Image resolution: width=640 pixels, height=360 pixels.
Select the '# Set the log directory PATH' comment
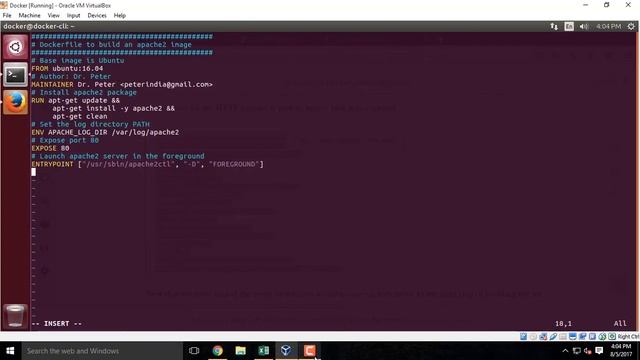click(x=91, y=124)
